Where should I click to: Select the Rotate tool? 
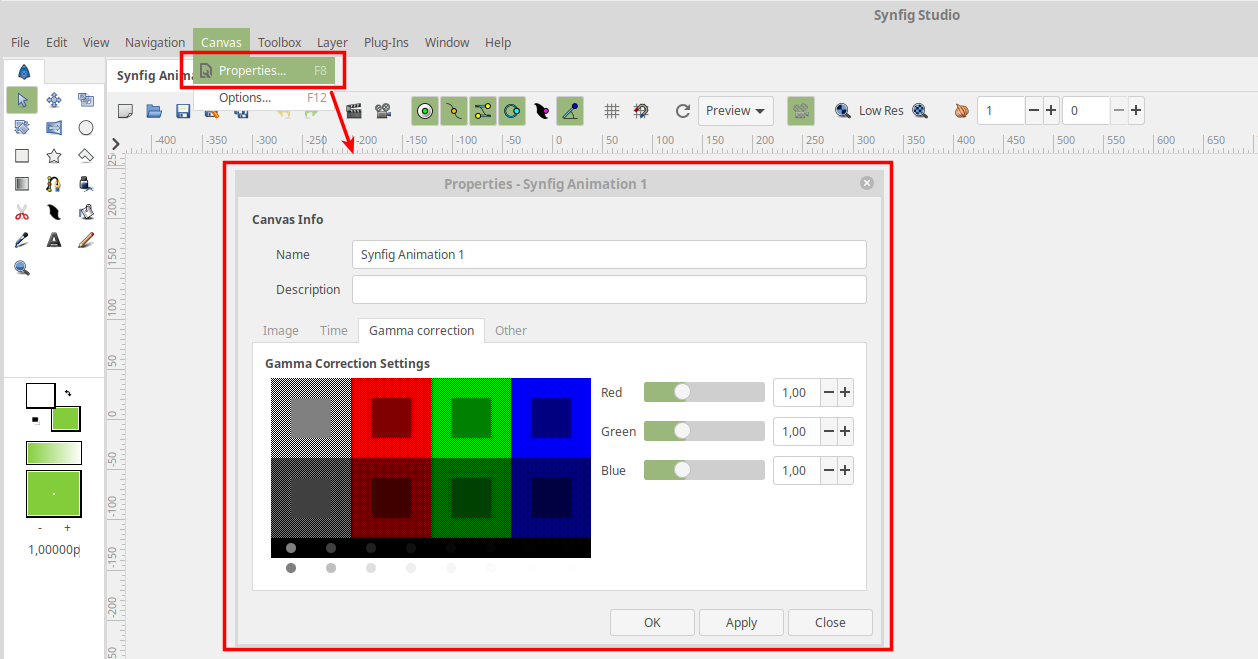pos(22,127)
